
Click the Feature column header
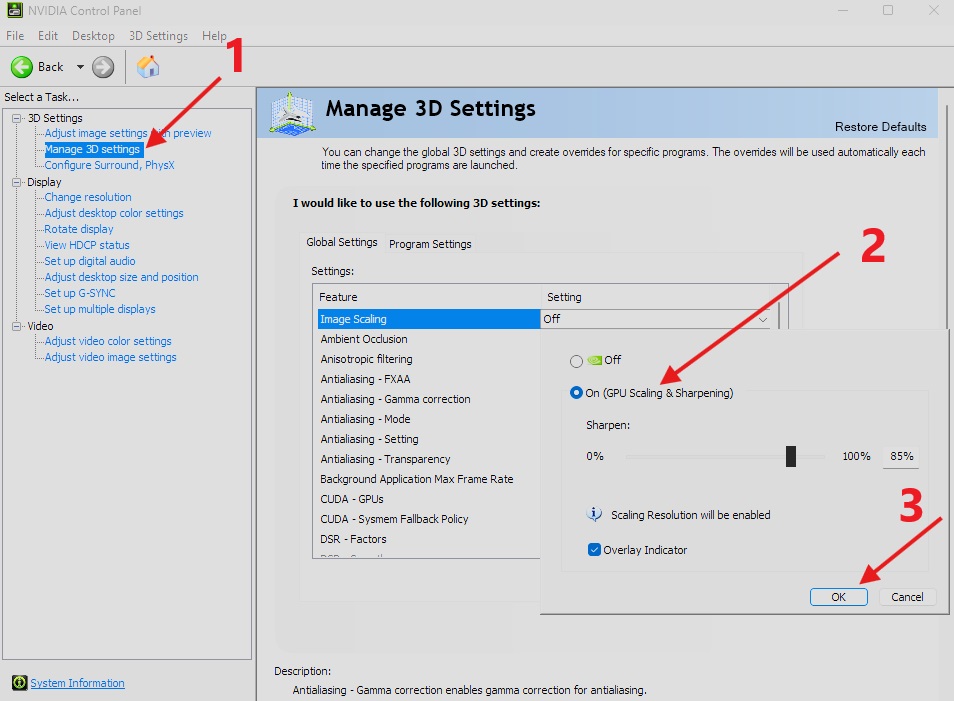coord(427,297)
